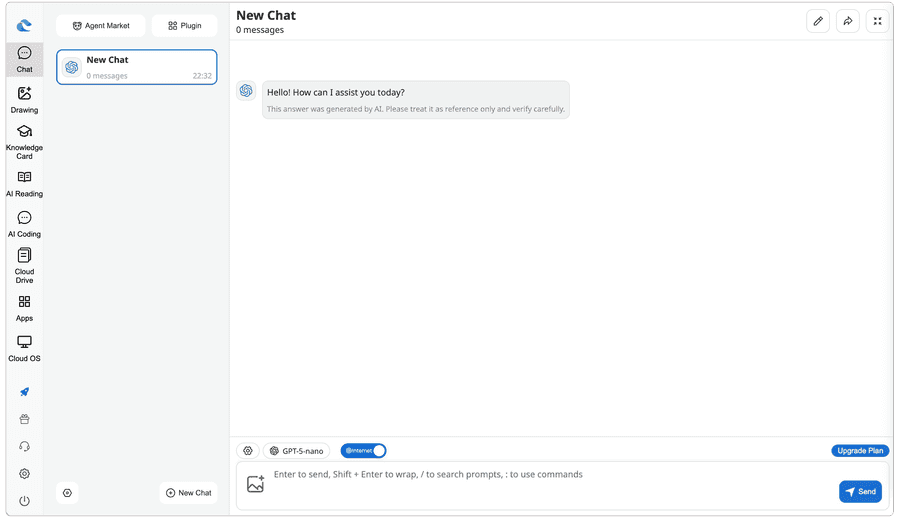Image resolution: width=900 pixels, height=518 pixels.
Task: Open Cloud Drive
Action: pos(24,266)
